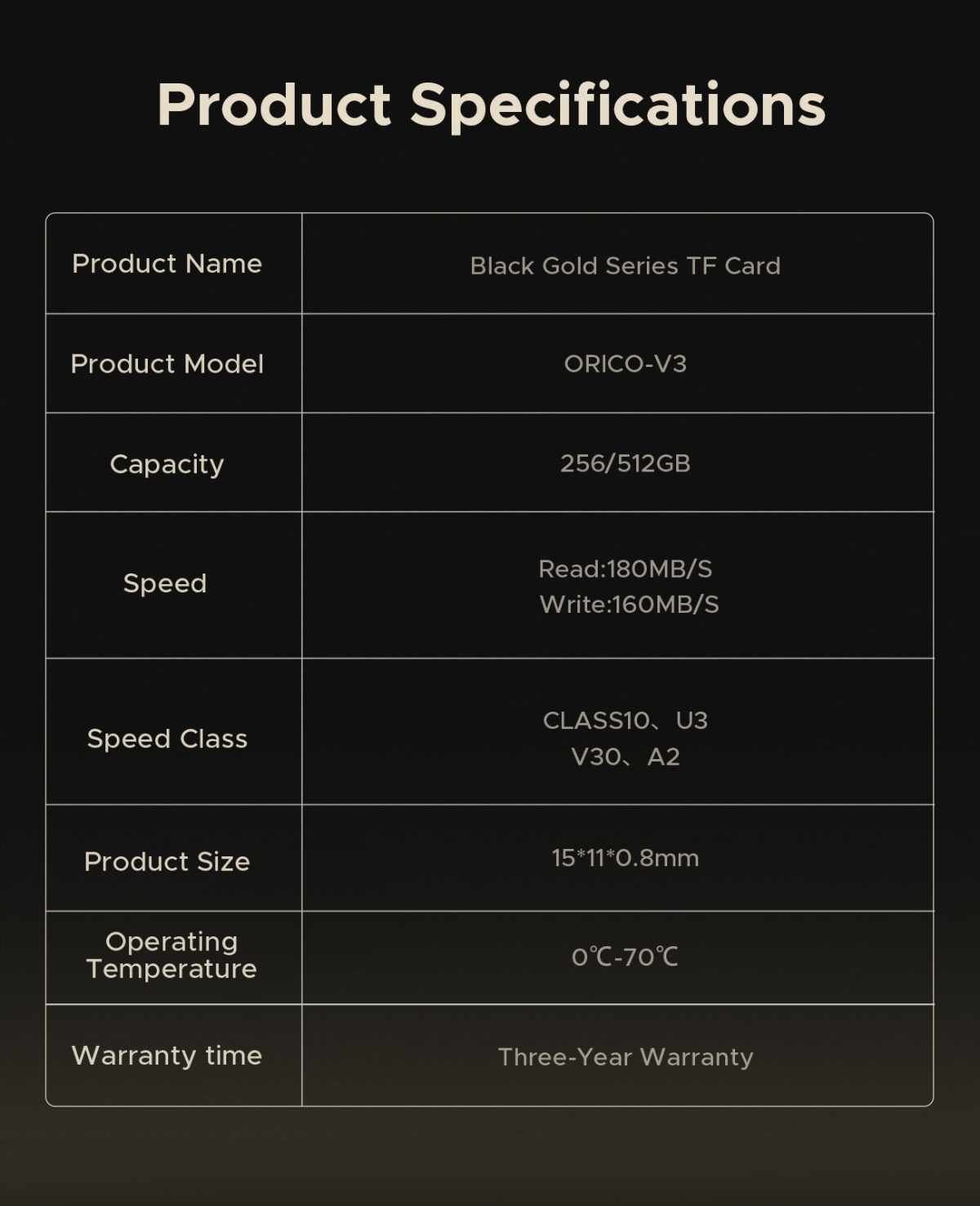Screen dimensions: 980x1206
Task: Click the 256/512GB capacity value
Action: click(x=625, y=463)
